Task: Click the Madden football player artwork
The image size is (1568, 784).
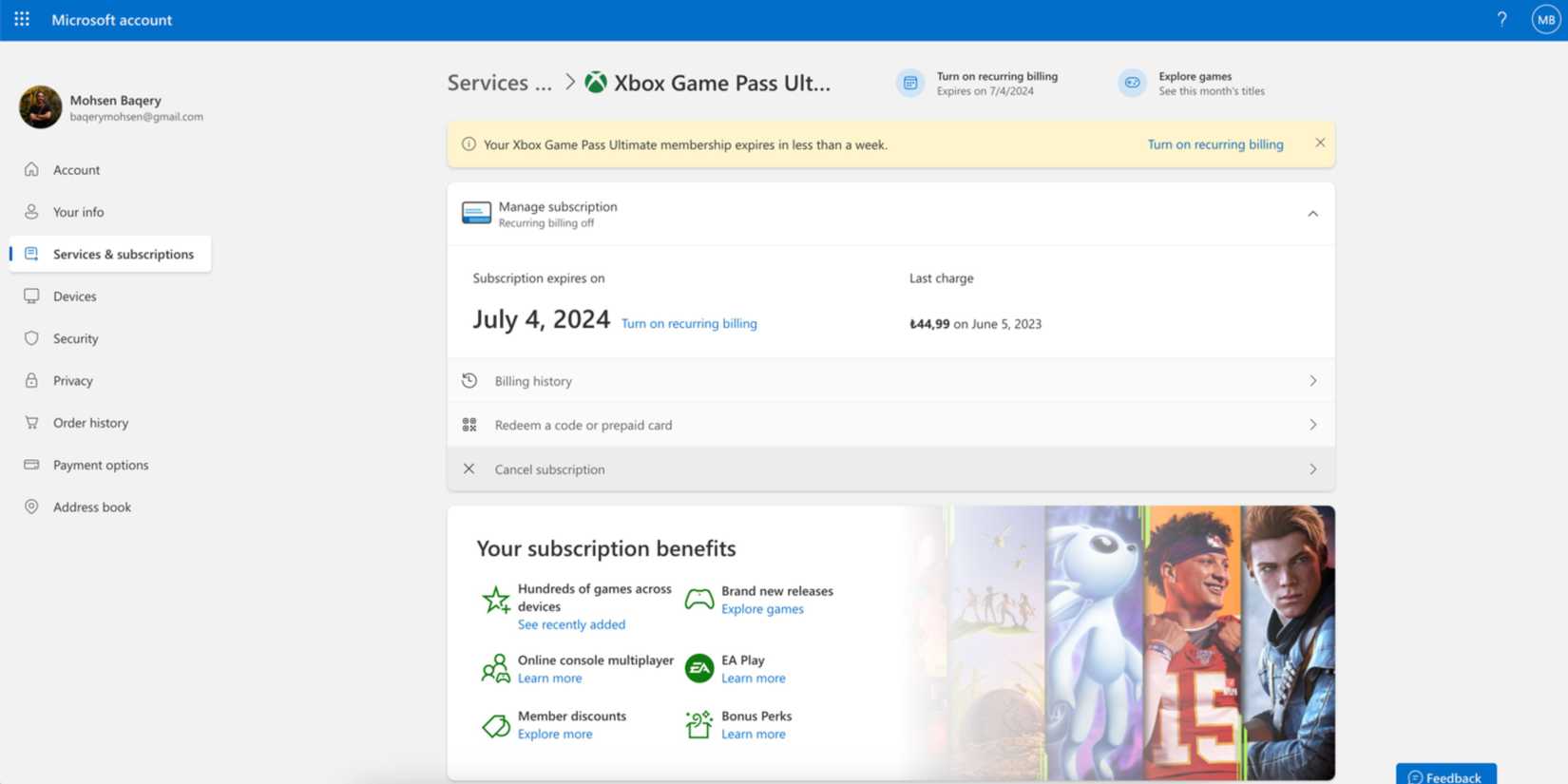Action: point(1192,642)
